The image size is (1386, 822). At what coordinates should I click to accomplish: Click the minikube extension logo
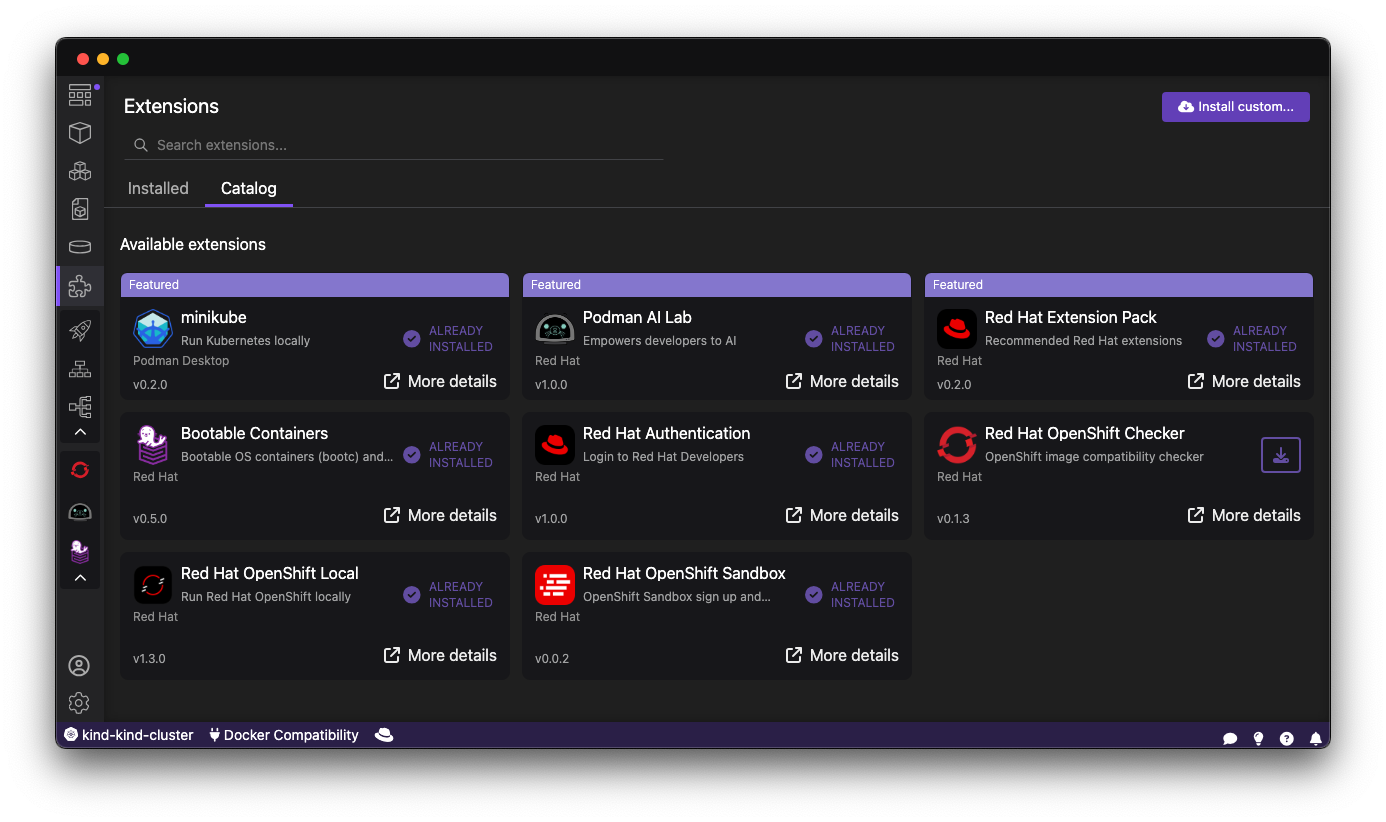153,329
